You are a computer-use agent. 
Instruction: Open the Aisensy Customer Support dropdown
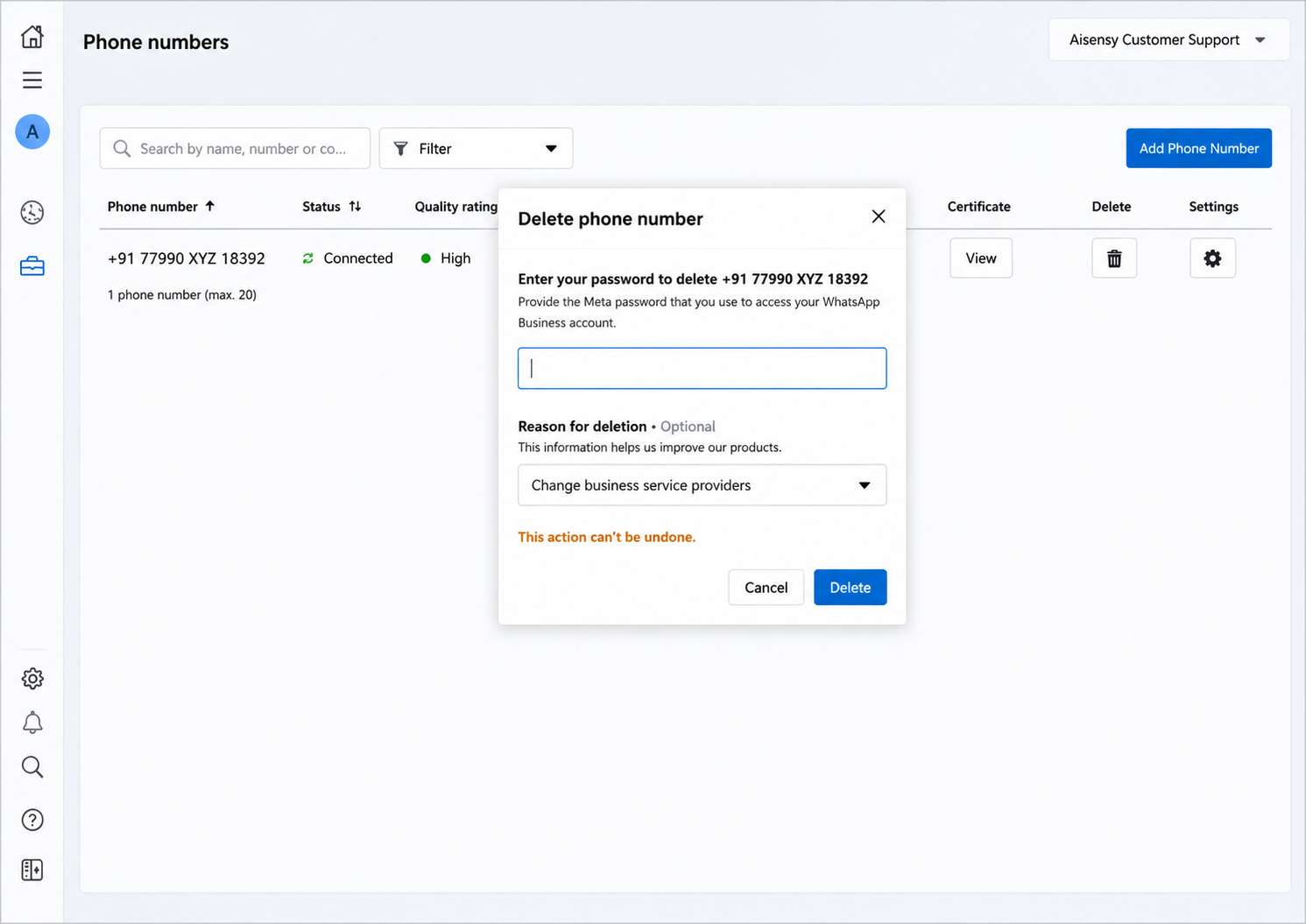(x=1168, y=40)
